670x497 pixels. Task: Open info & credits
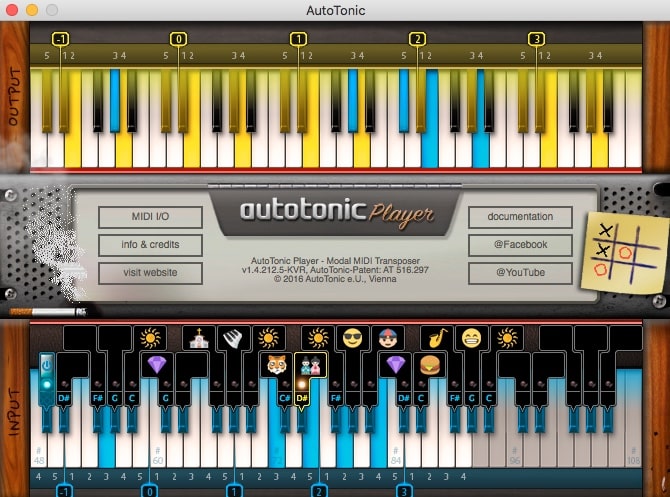click(x=150, y=245)
